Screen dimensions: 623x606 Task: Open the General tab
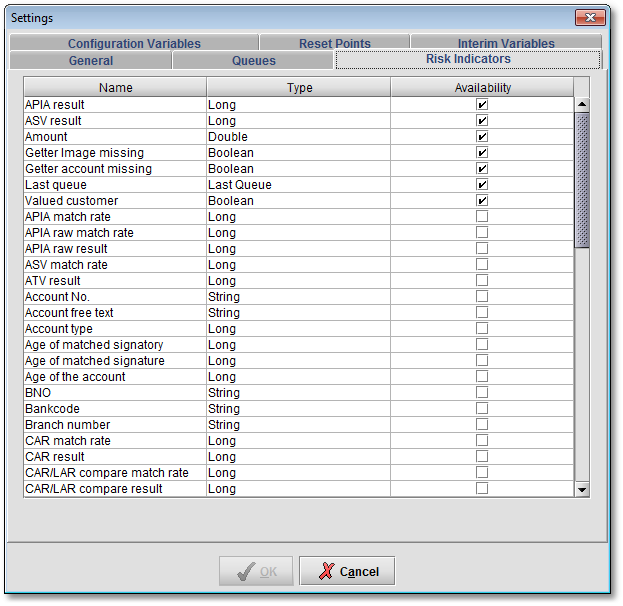(x=91, y=60)
